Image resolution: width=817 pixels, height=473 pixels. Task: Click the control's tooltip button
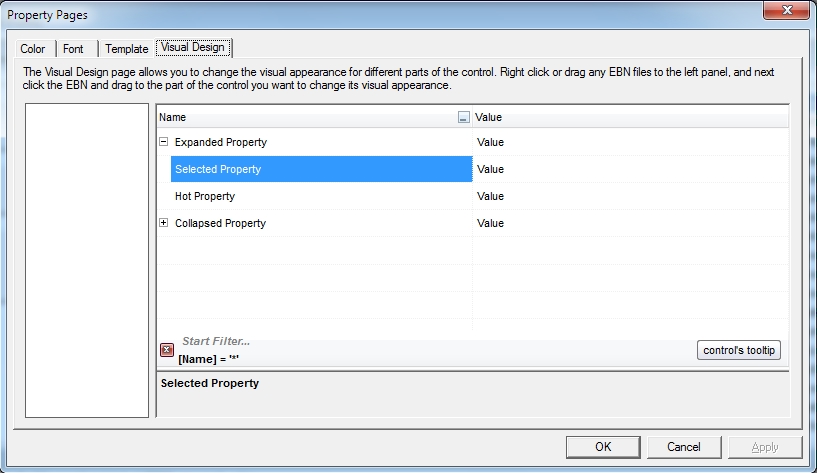[x=739, y=350]
